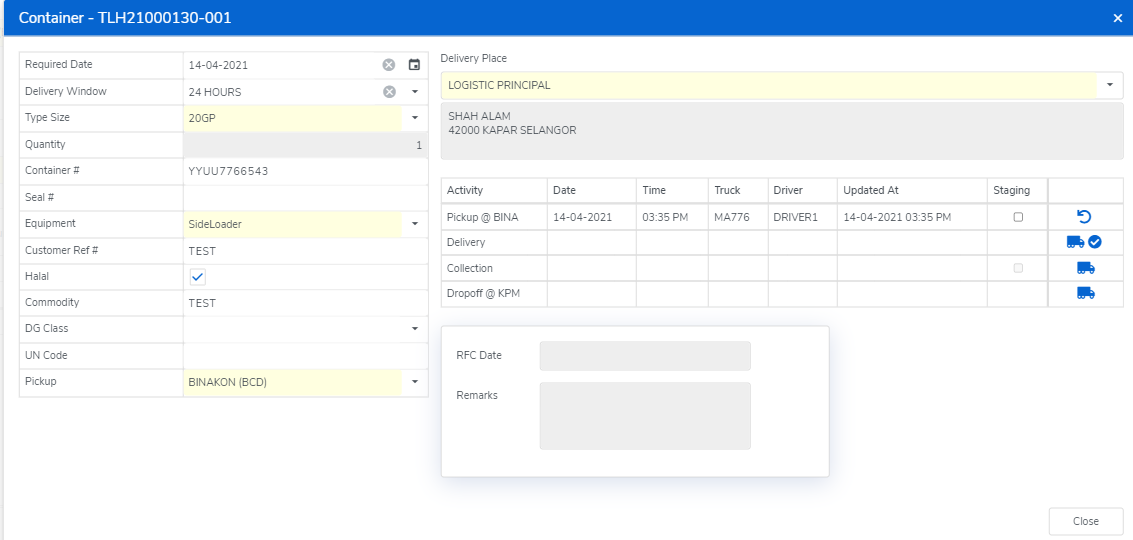Click the truck icon in Collection row

(1085, 268)
